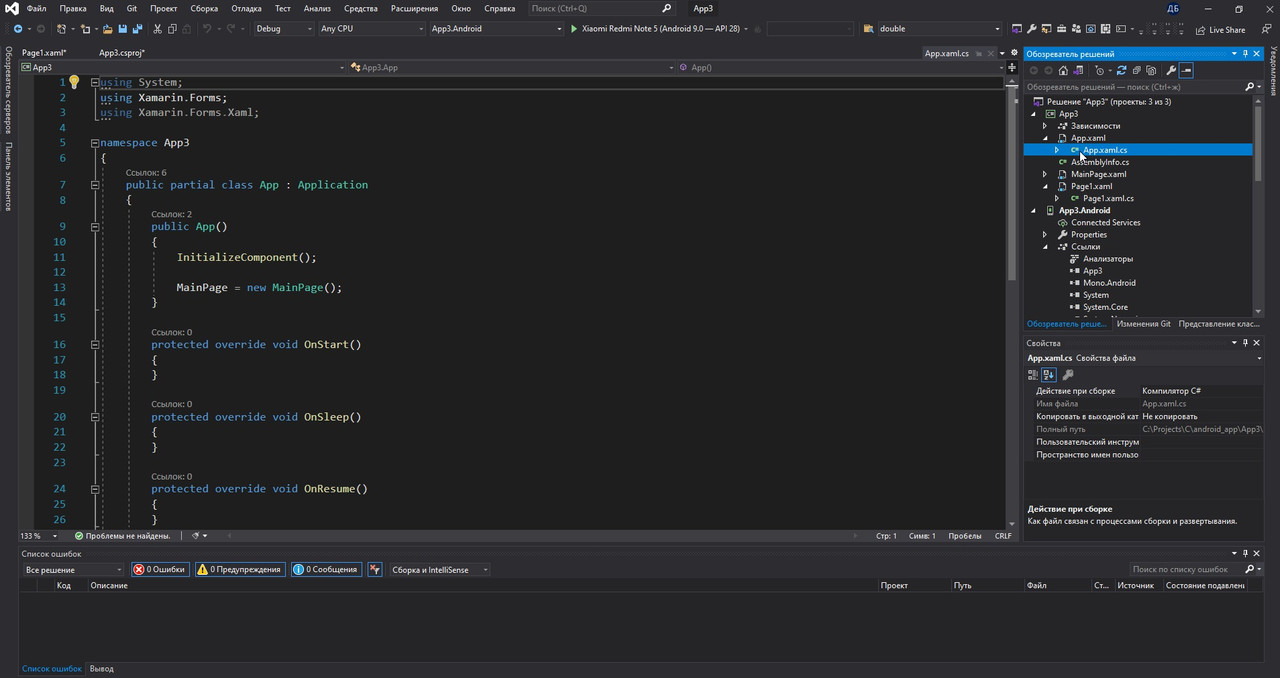Expand the MainPage.xaml node
The height and width of the screenshot is (678, 1280).
(x=1045, y=174)
